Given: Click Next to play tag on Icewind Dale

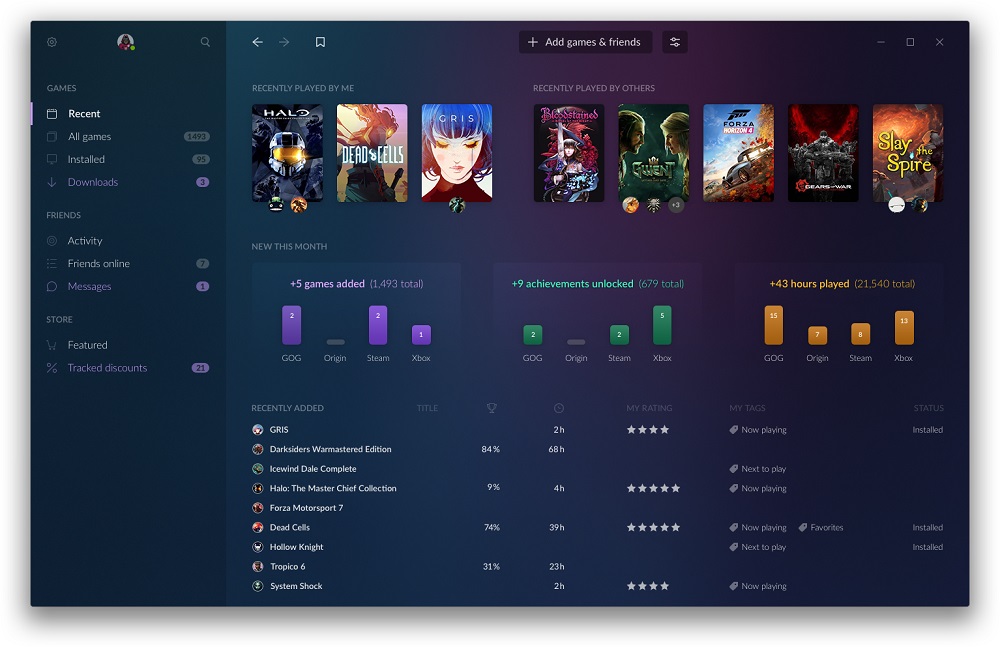Looking at the screenshot, I should (758, 469).
